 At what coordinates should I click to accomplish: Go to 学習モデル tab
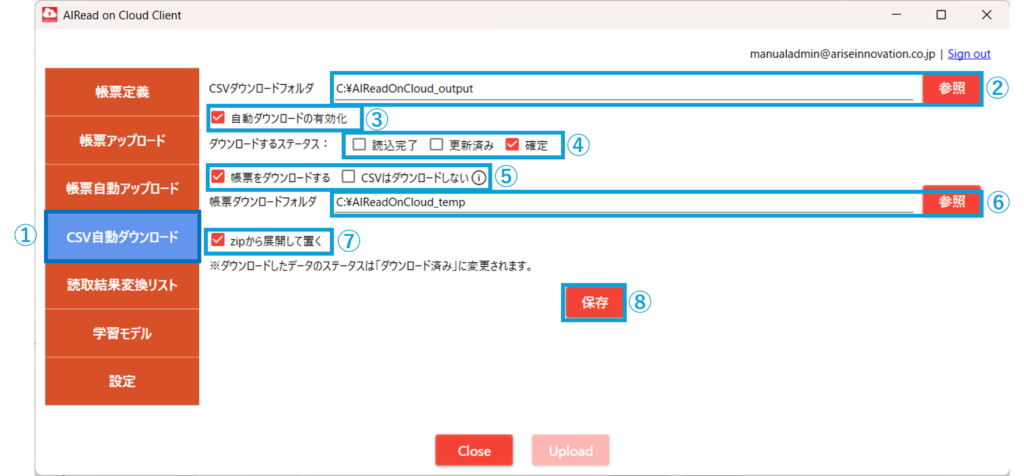click(122, 334)
